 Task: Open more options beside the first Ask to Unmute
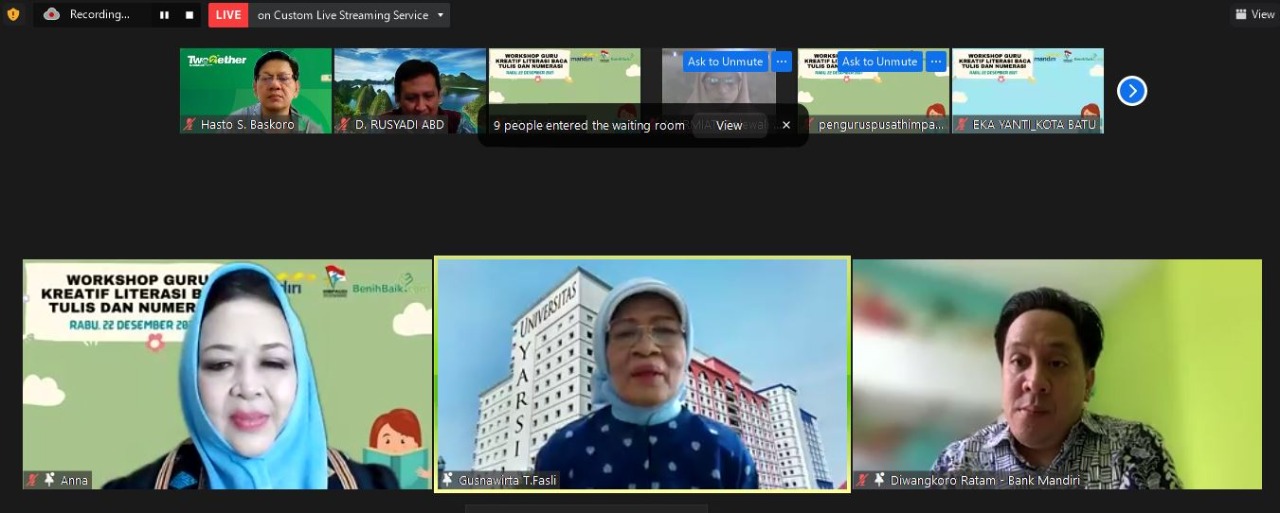(782, 62)
